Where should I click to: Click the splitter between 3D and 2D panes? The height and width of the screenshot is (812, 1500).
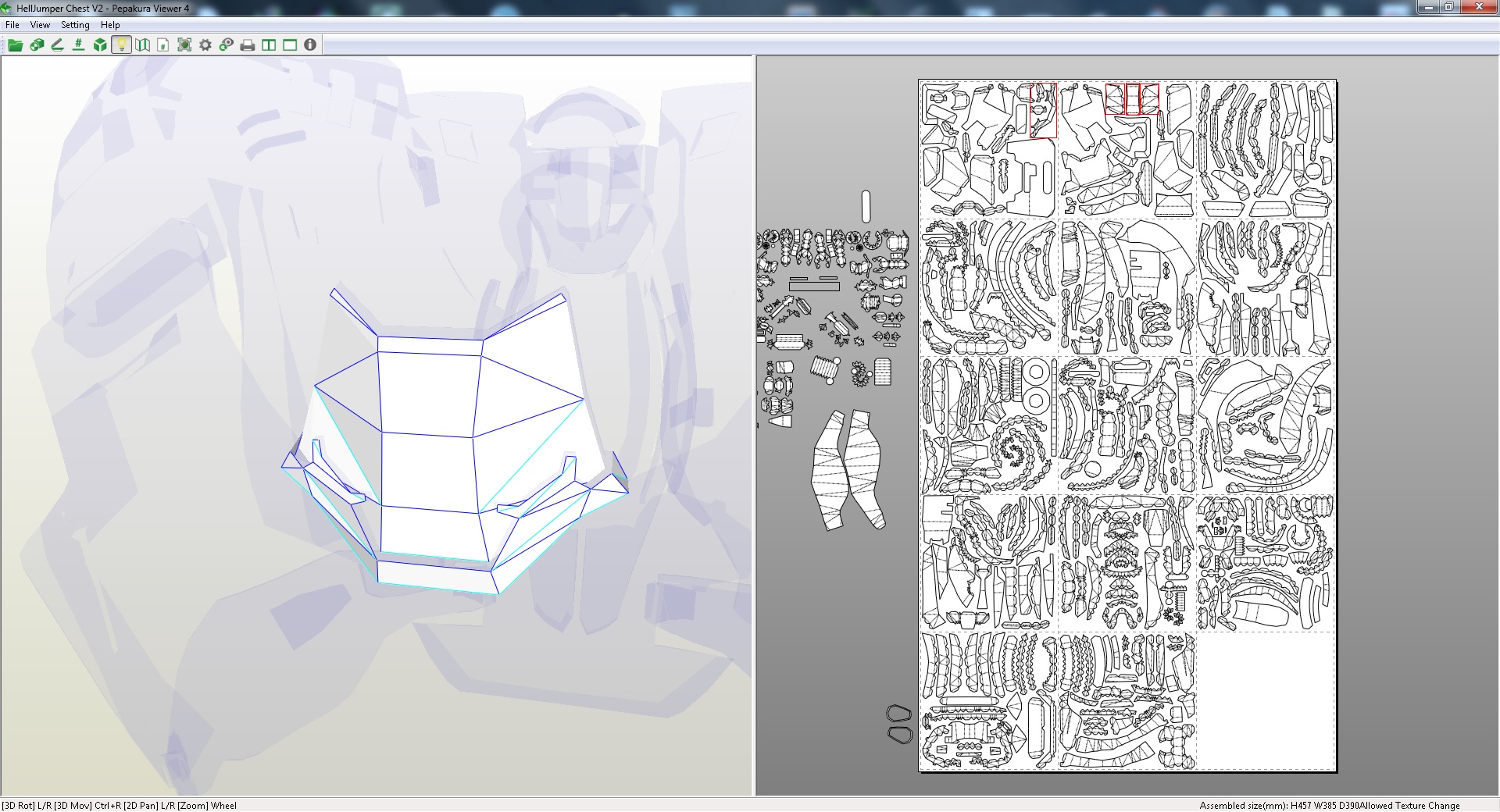pyautogui.click(x=755, y=426)
